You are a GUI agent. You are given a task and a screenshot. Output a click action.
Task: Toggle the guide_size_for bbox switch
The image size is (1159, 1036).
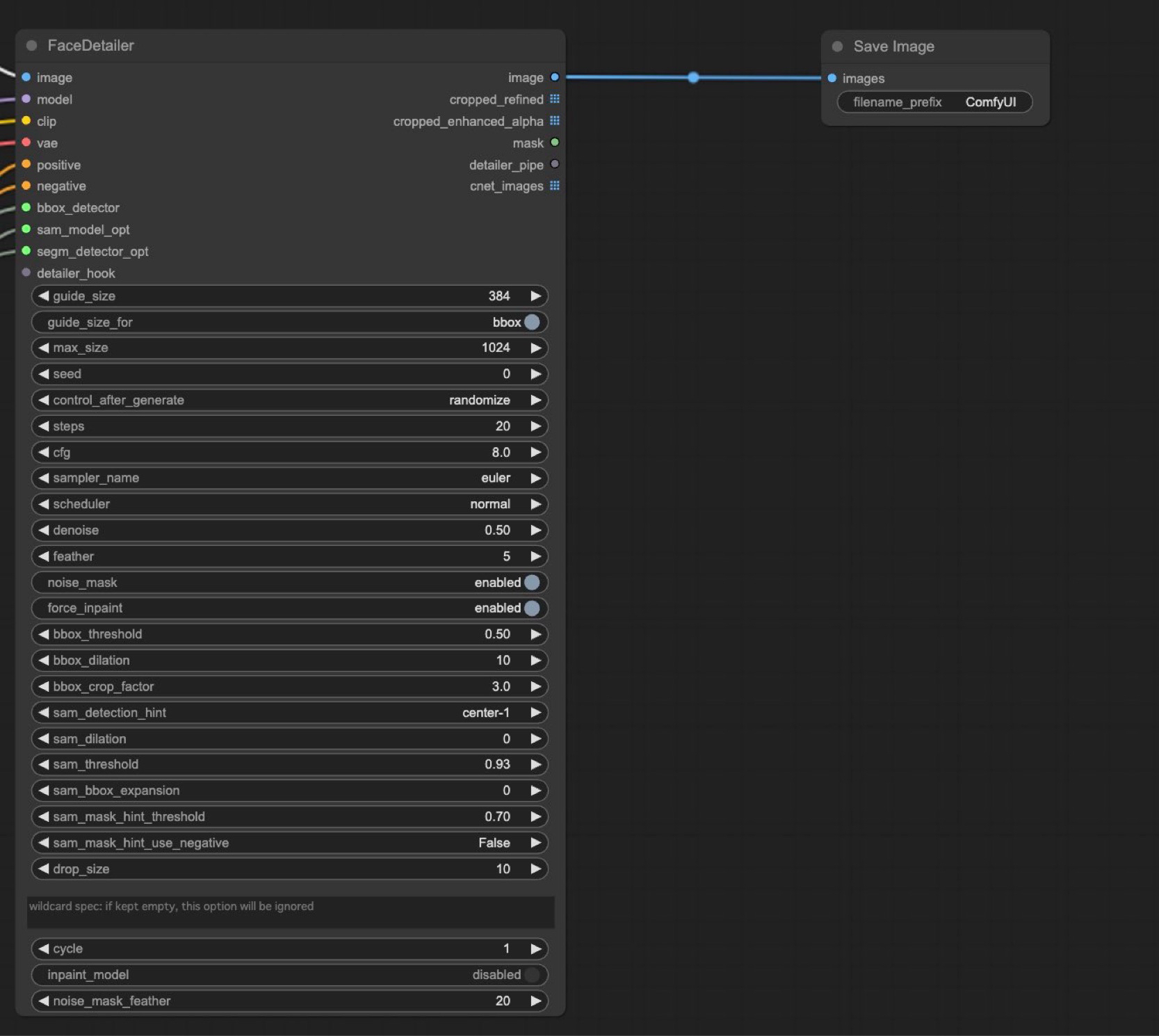pyautogui.click(x=532, y=322)
